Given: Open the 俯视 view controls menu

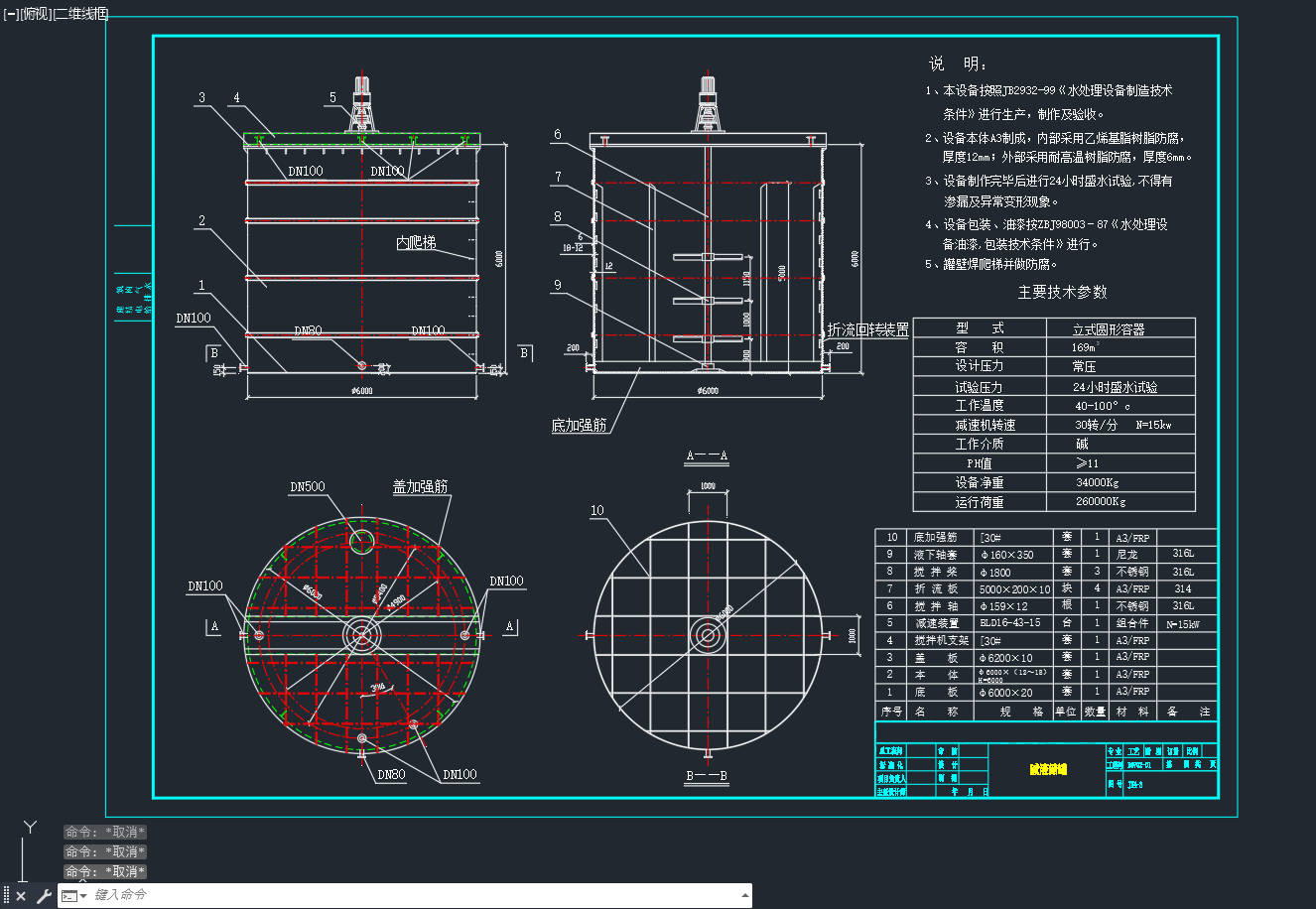Looking at the screenshot, I should coord(36,14).
